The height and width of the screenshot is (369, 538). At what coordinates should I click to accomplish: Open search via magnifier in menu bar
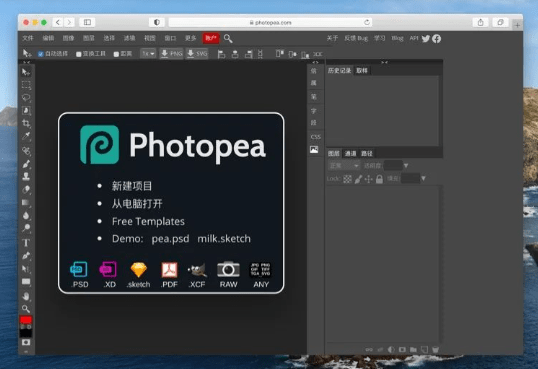click(x=228, y=38)
